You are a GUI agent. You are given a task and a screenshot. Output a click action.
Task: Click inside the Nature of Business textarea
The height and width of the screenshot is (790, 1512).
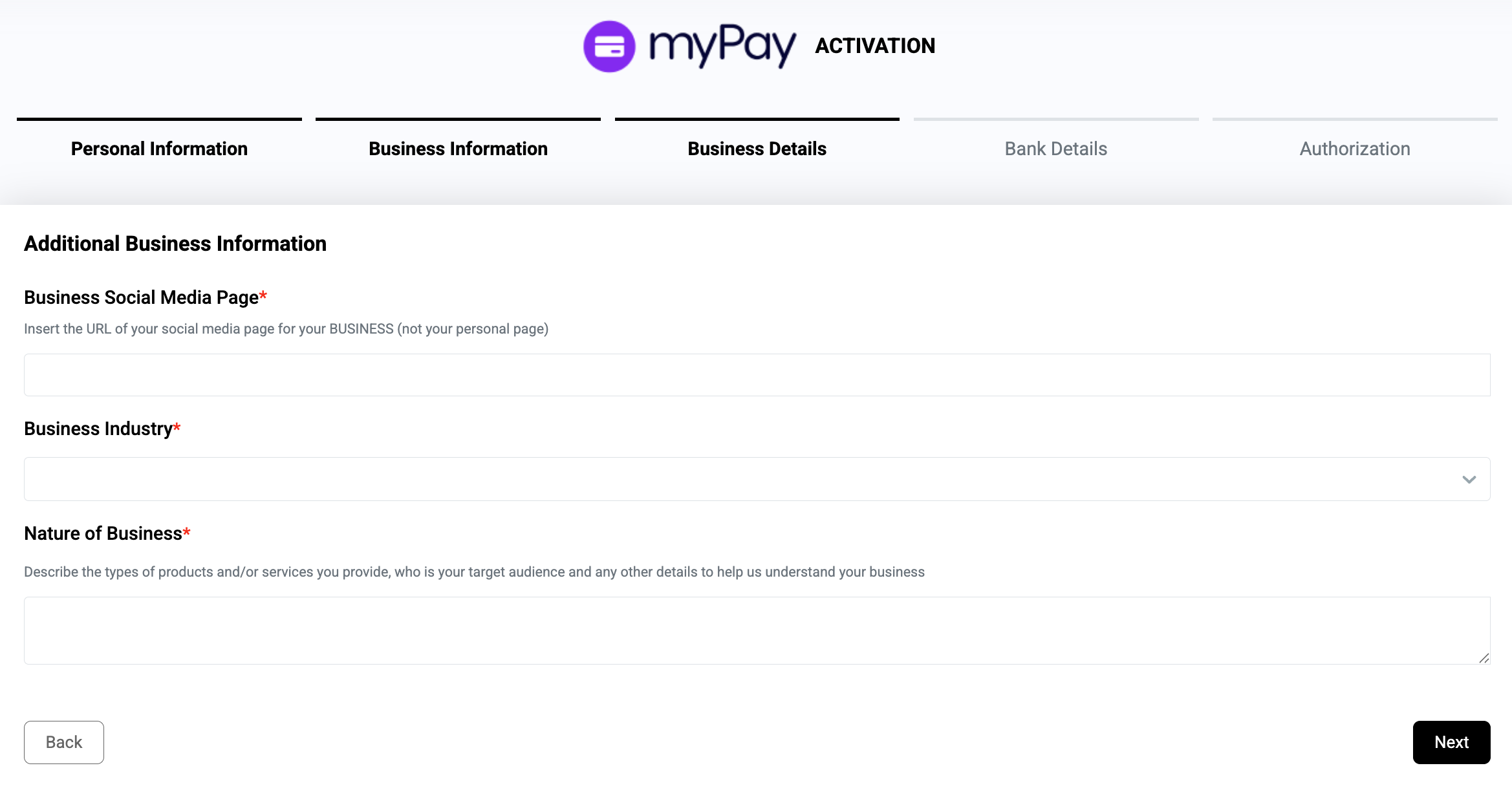pyautogui.click(x=757, y=630)
